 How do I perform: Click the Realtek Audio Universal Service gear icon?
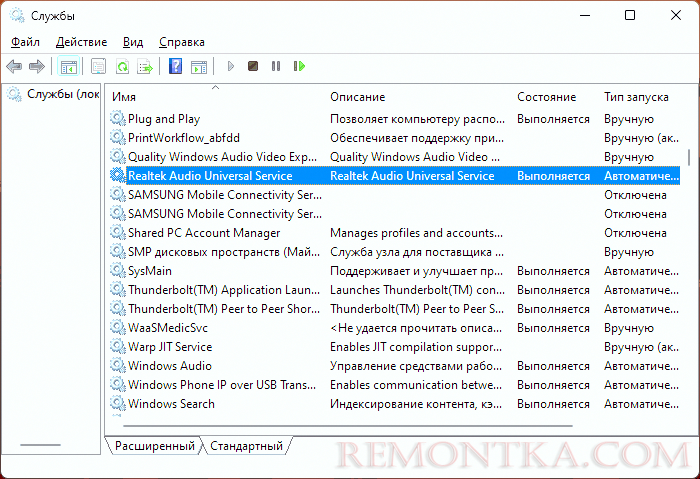point(118,175)
